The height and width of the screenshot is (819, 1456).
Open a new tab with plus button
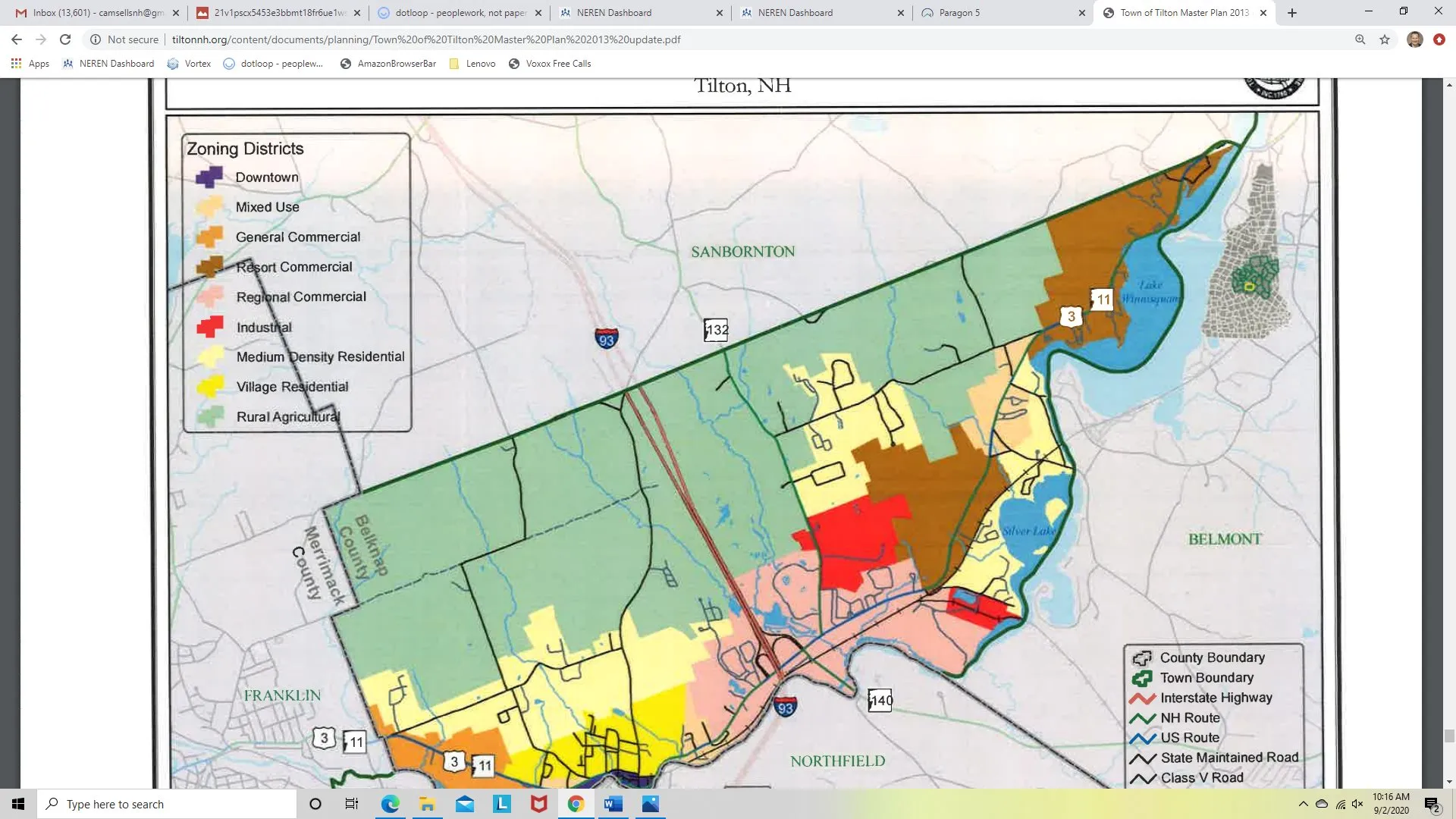pyautogui.click(x=1292, y=13)
